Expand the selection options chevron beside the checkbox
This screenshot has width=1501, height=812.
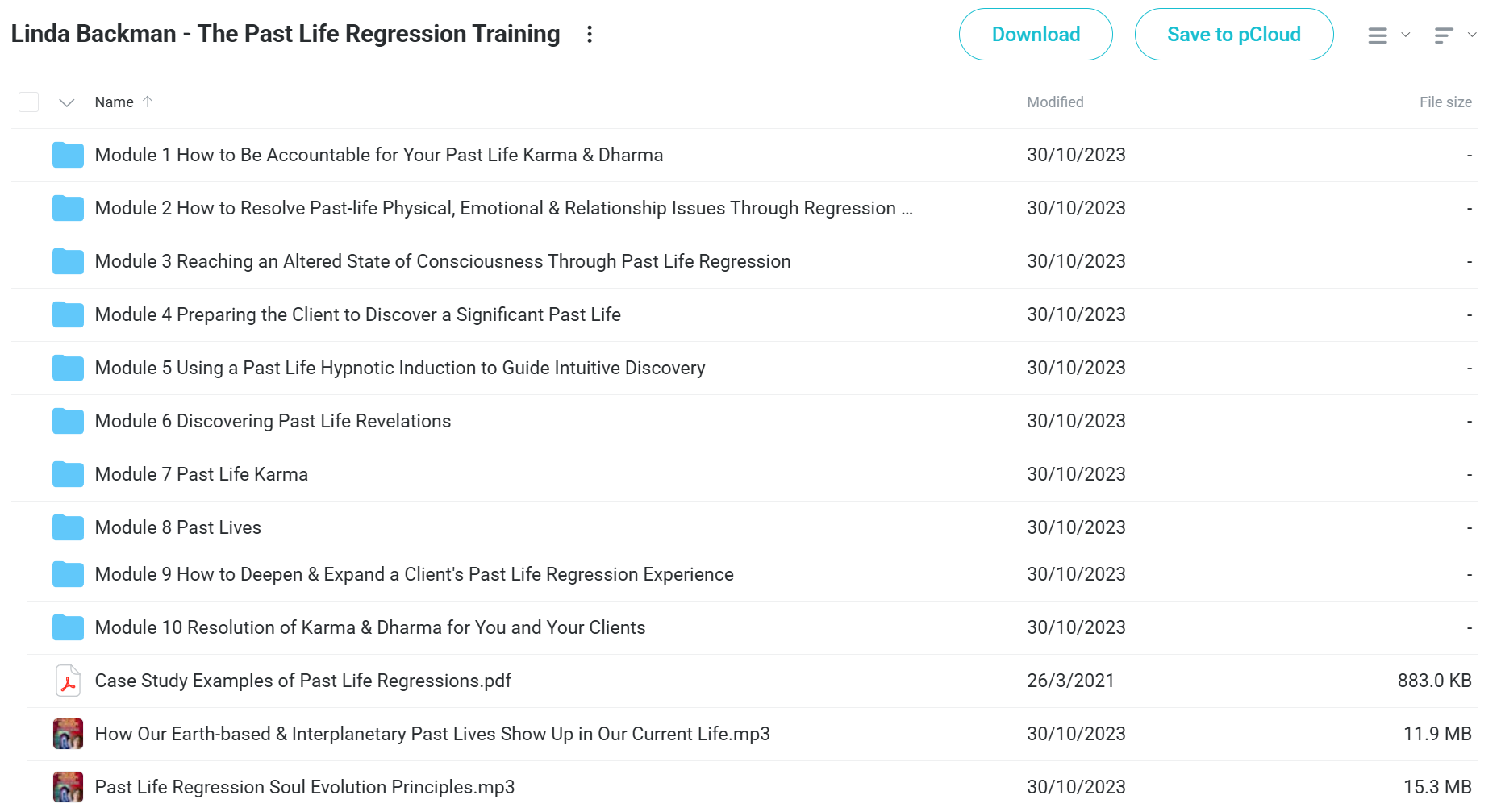67,102
